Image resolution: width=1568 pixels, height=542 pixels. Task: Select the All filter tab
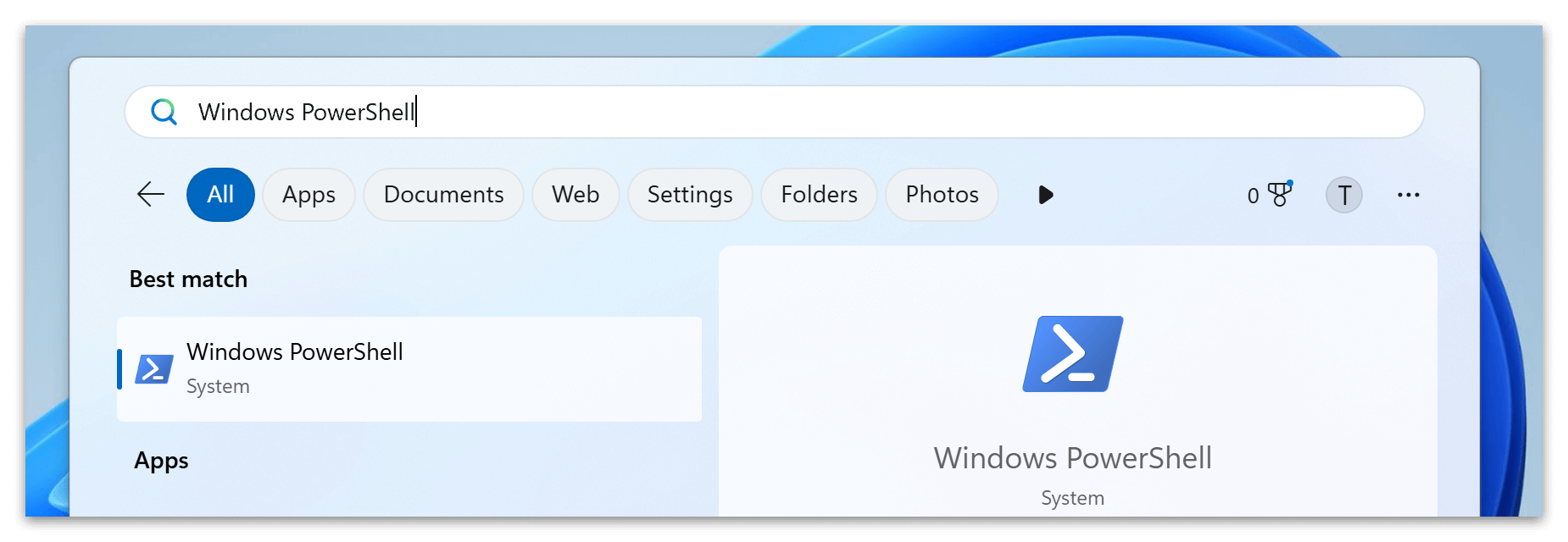pos(220,195)
